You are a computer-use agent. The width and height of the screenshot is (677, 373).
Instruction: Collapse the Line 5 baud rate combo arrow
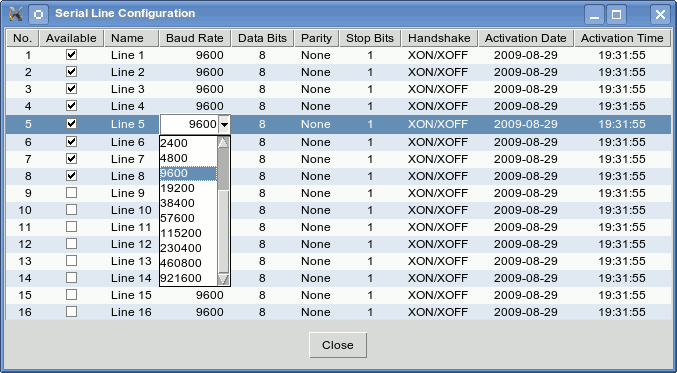[x=224, y=125]
